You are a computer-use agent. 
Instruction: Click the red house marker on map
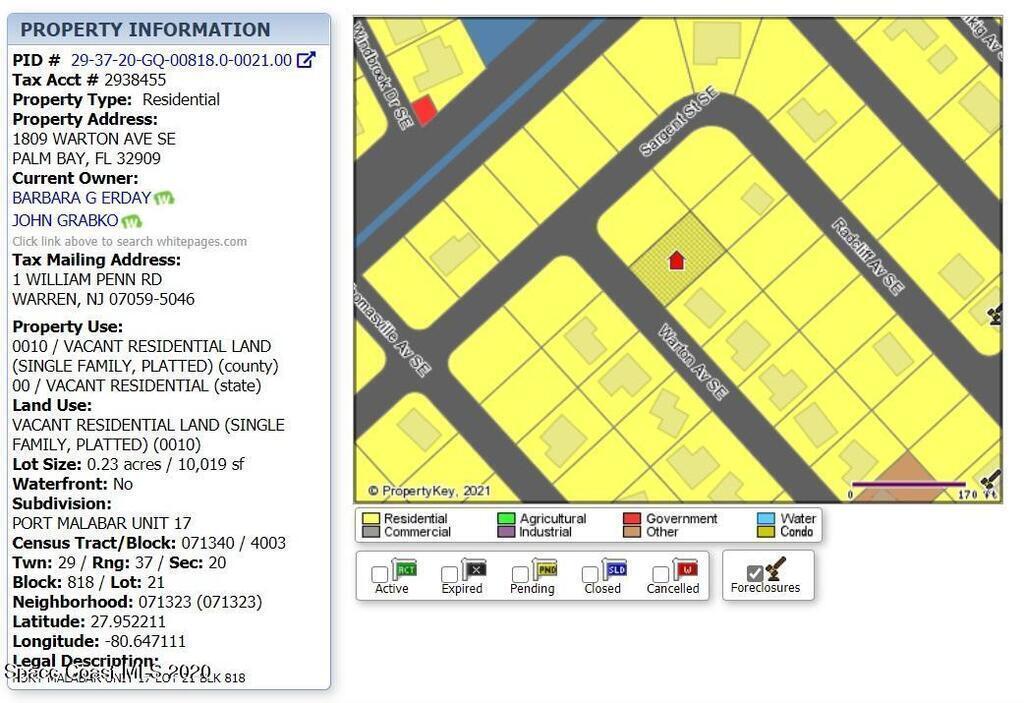click(676, 261)
